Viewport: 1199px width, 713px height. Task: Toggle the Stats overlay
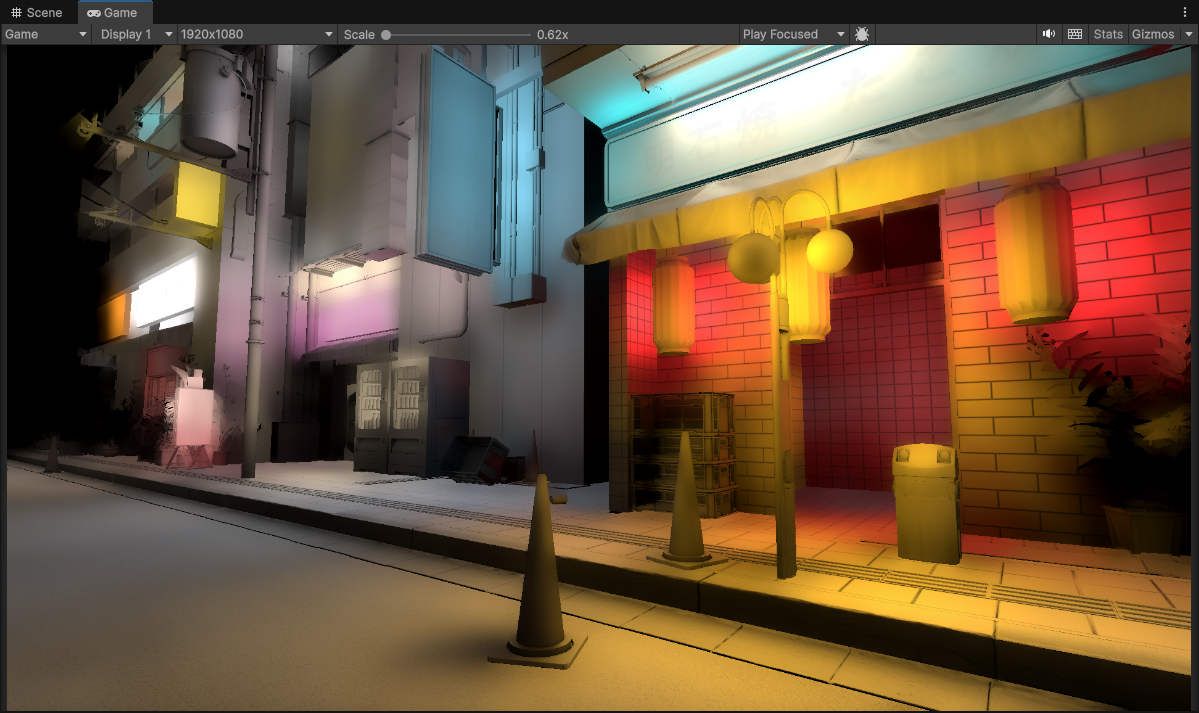point(1108,34)
